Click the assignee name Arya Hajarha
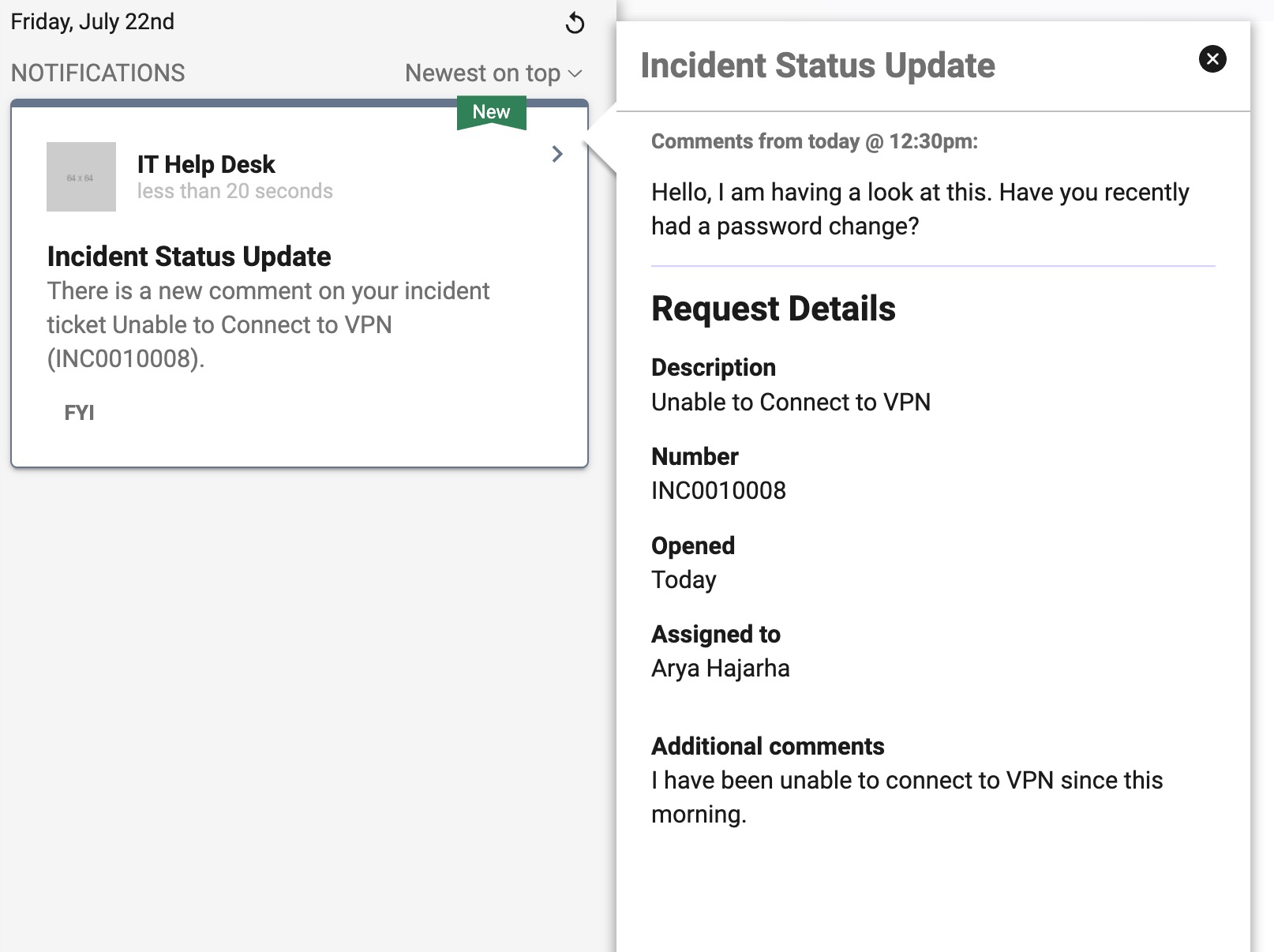 point(721,669)
